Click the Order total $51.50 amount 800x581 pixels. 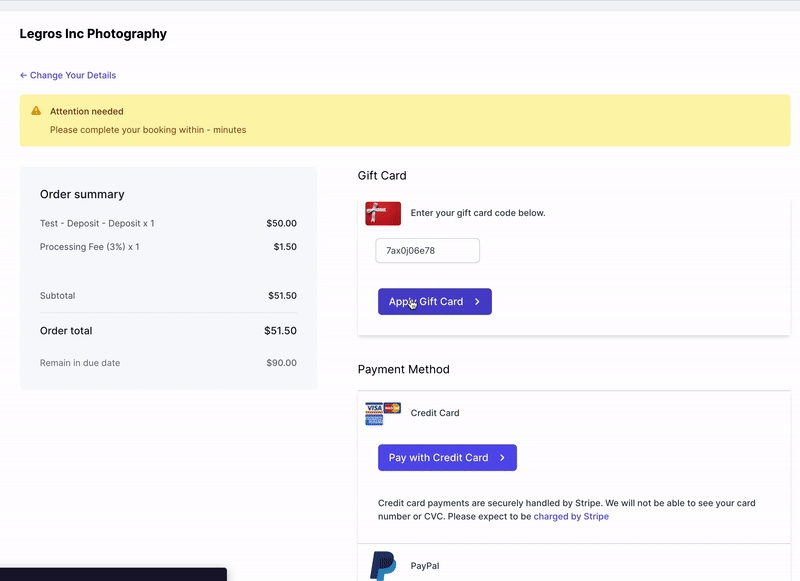click(x=280, y=331)
